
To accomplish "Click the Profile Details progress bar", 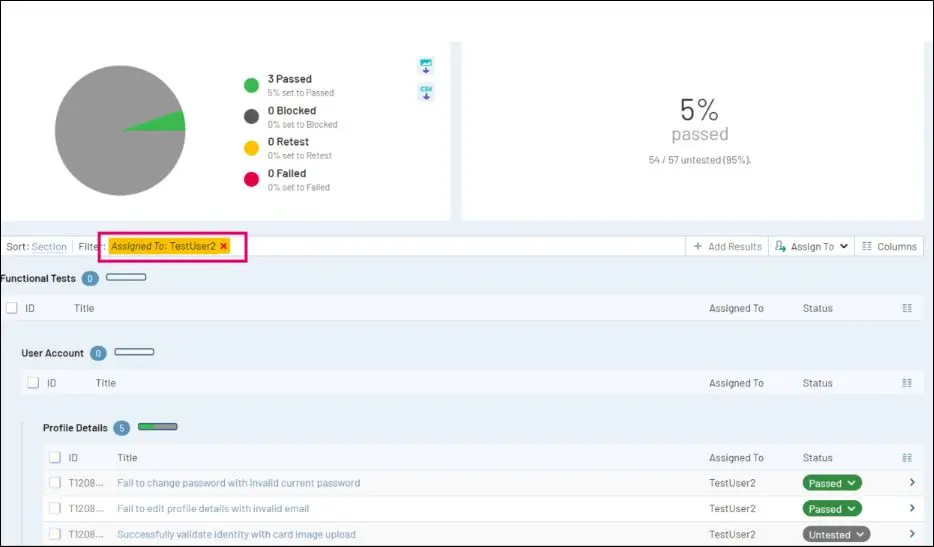I will [x=158, y=427].
